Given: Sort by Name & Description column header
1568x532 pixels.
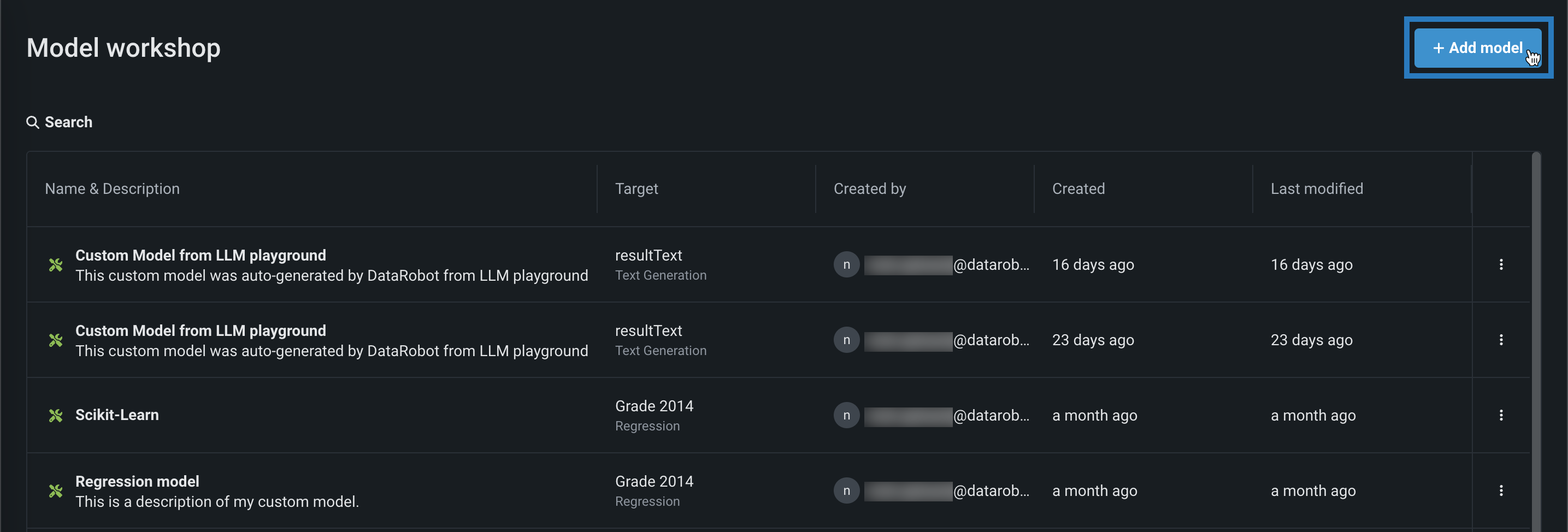Looking at the screenshot, I should [x=112, y=188].
